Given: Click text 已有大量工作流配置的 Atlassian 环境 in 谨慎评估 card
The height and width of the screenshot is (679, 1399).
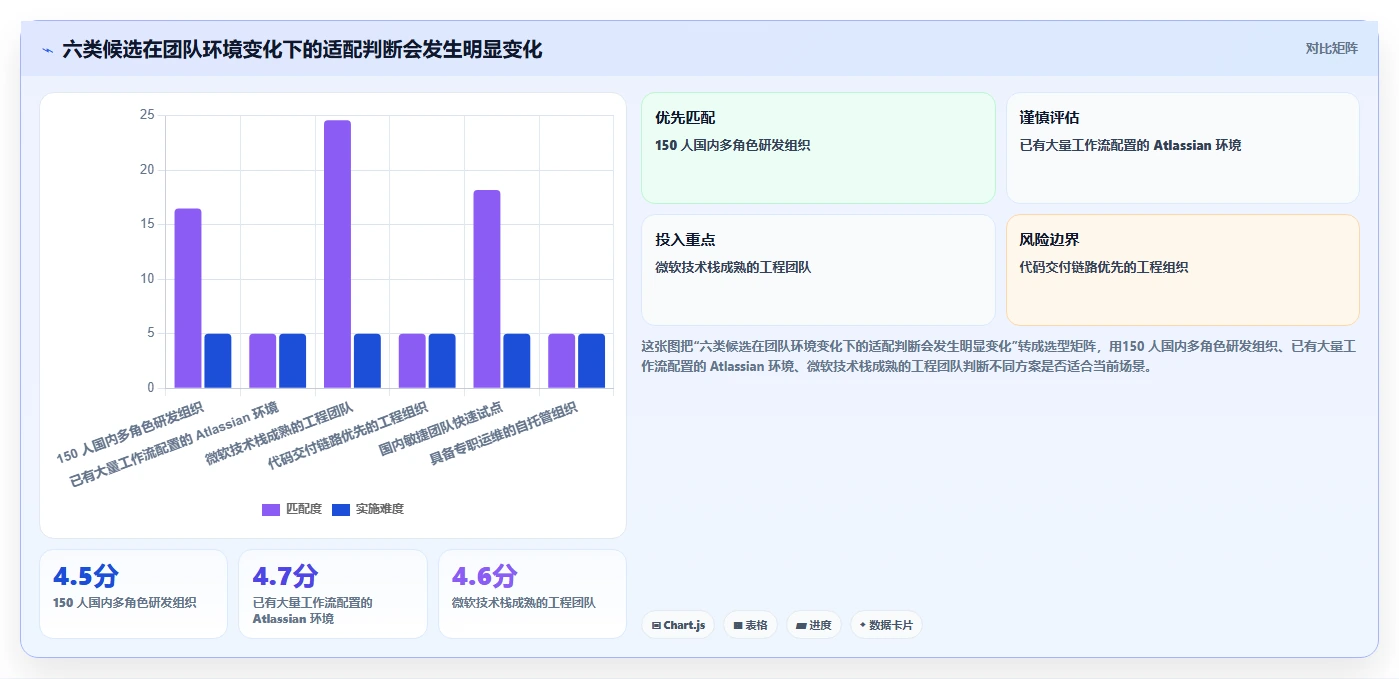Looking at the screenshot, I should tap(1130, 145).
